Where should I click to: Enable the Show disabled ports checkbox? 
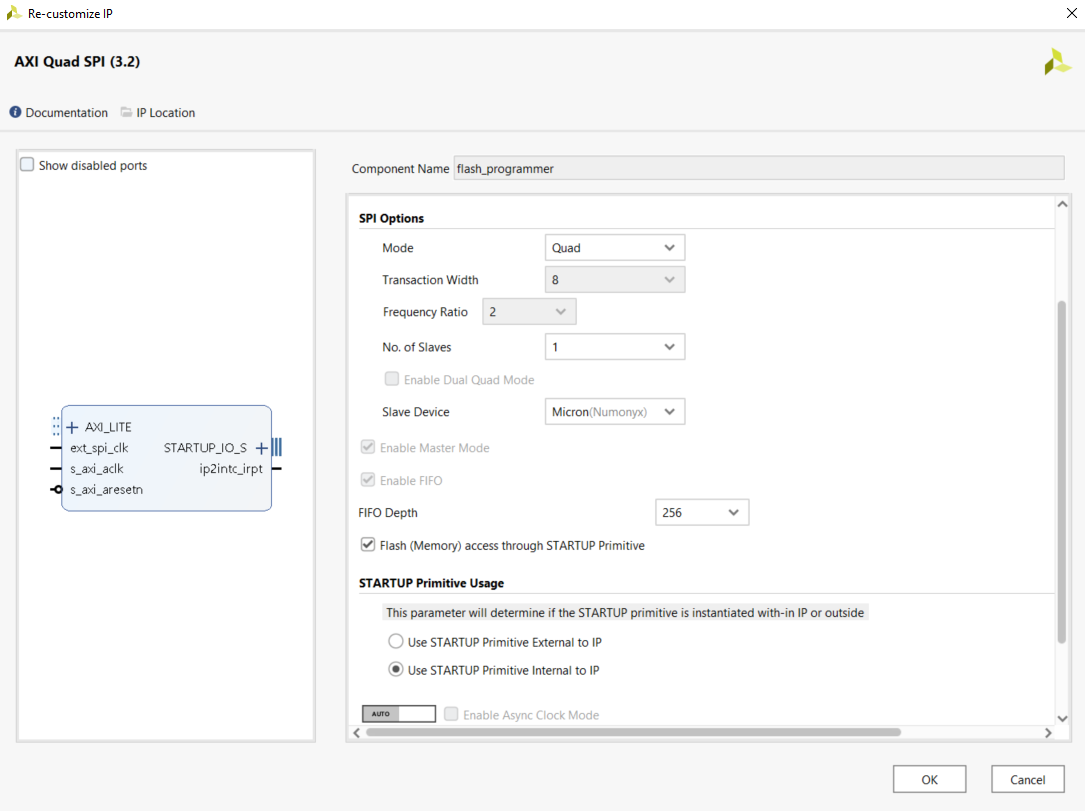coord(25,163)
